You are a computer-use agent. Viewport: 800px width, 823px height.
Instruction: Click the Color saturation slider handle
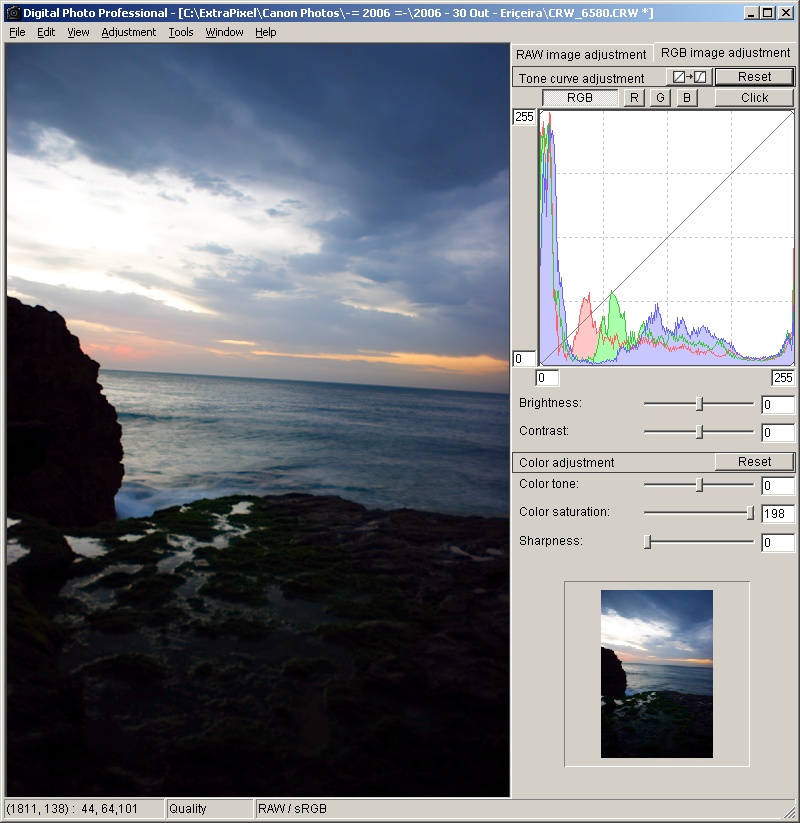click(x=751, y=513)
